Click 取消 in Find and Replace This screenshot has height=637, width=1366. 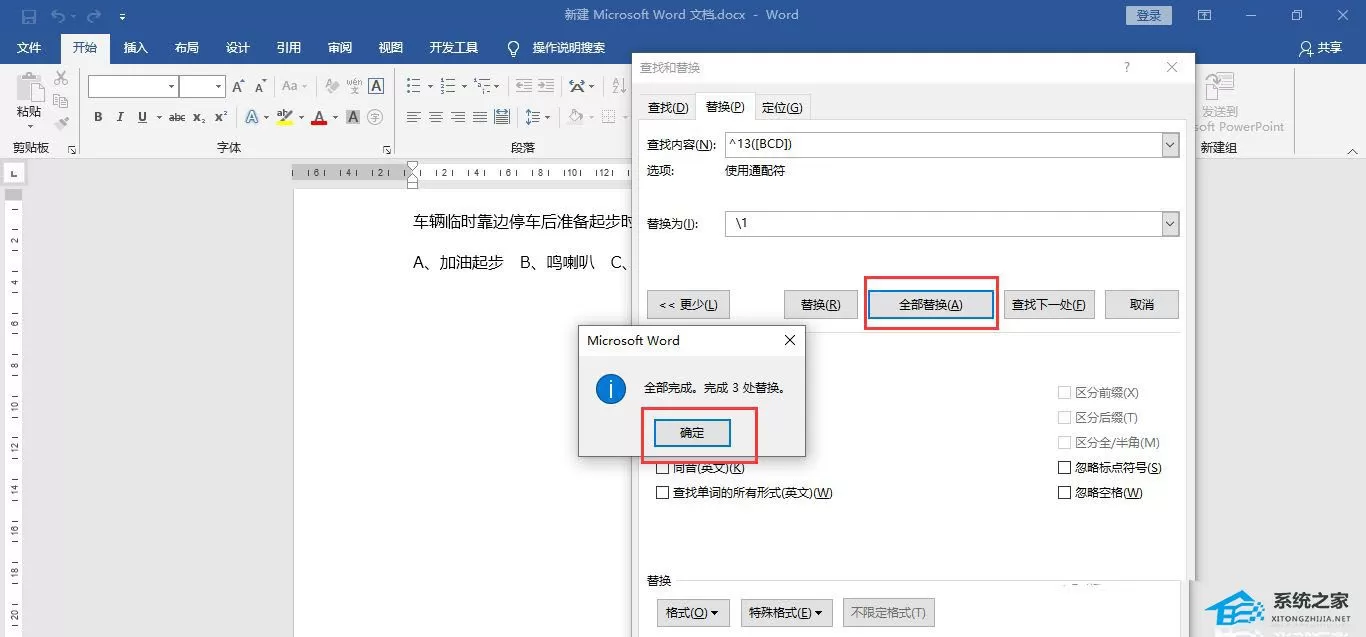(x=1142, y=305)
